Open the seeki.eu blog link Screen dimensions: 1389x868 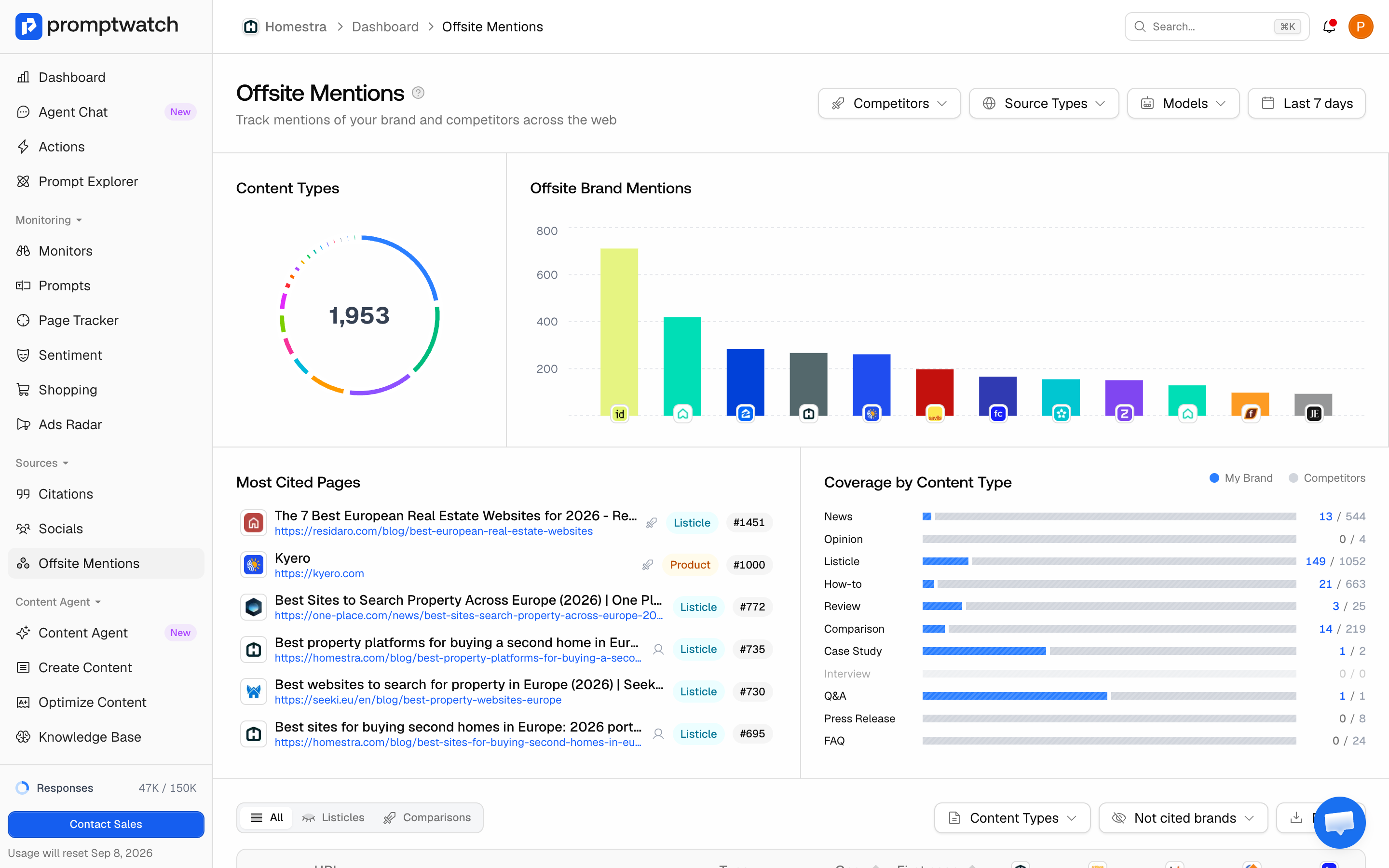[x=418, y=700]
